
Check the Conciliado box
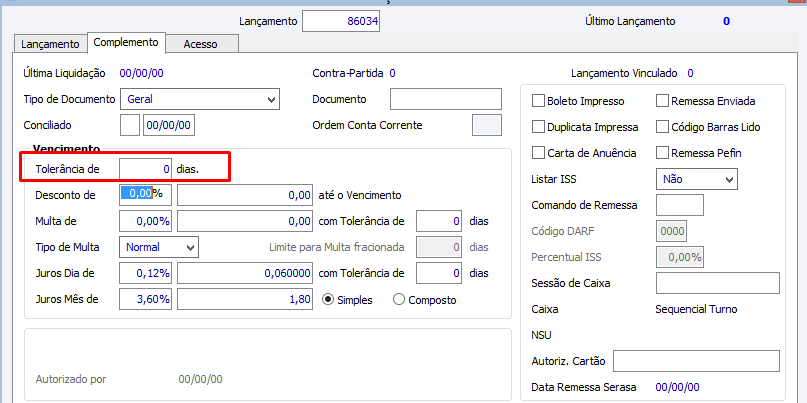(x=129, y=125)
